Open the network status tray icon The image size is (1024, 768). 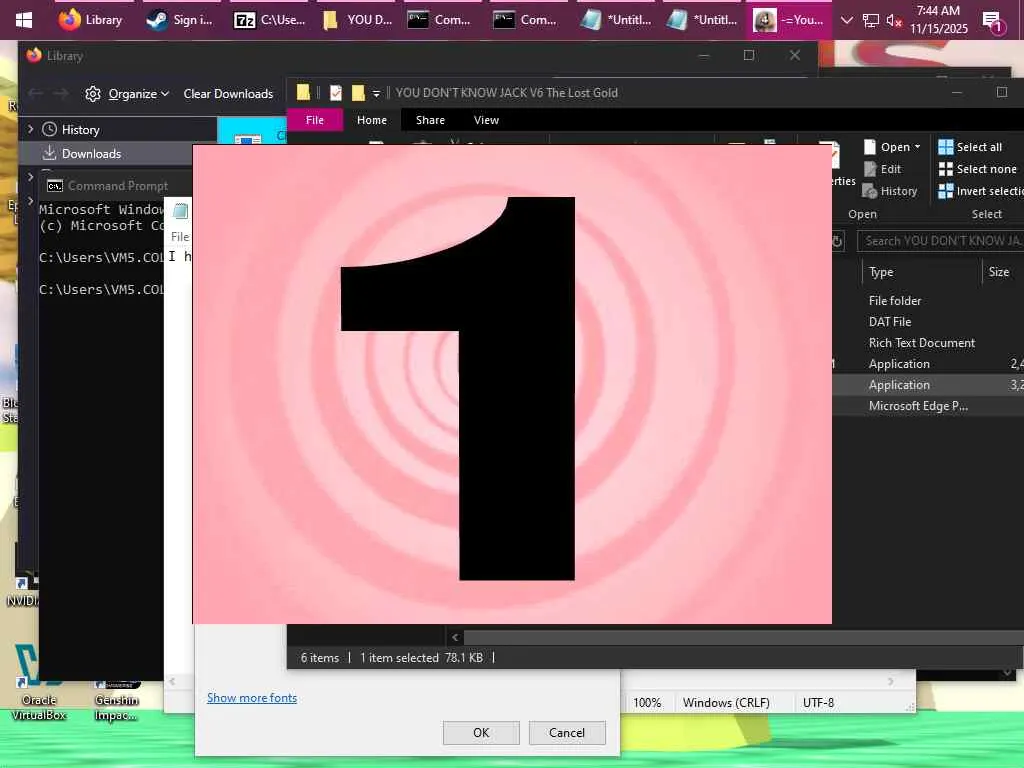point(871,20)
